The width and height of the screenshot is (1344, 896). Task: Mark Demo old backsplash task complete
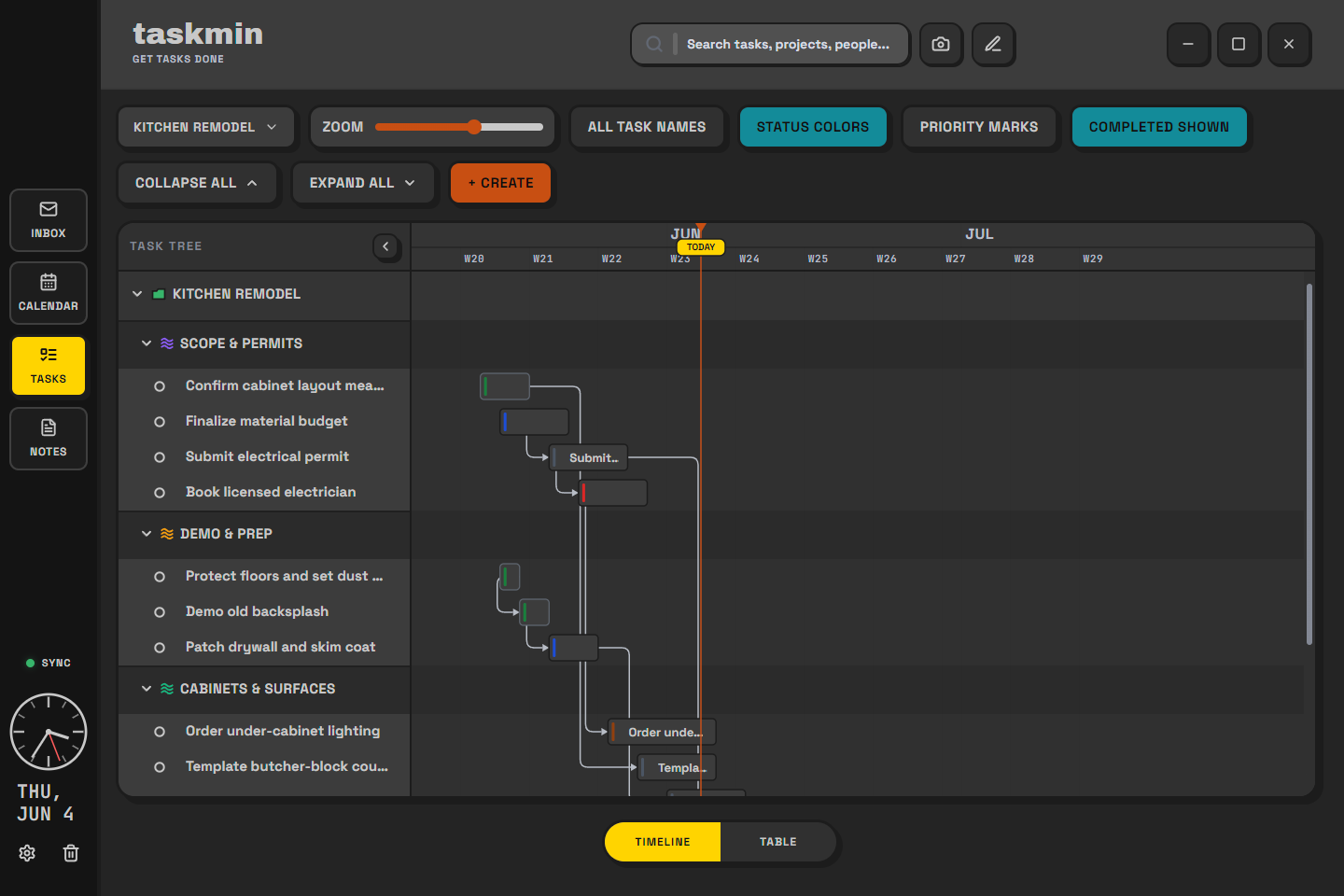[x=160, y=612]
